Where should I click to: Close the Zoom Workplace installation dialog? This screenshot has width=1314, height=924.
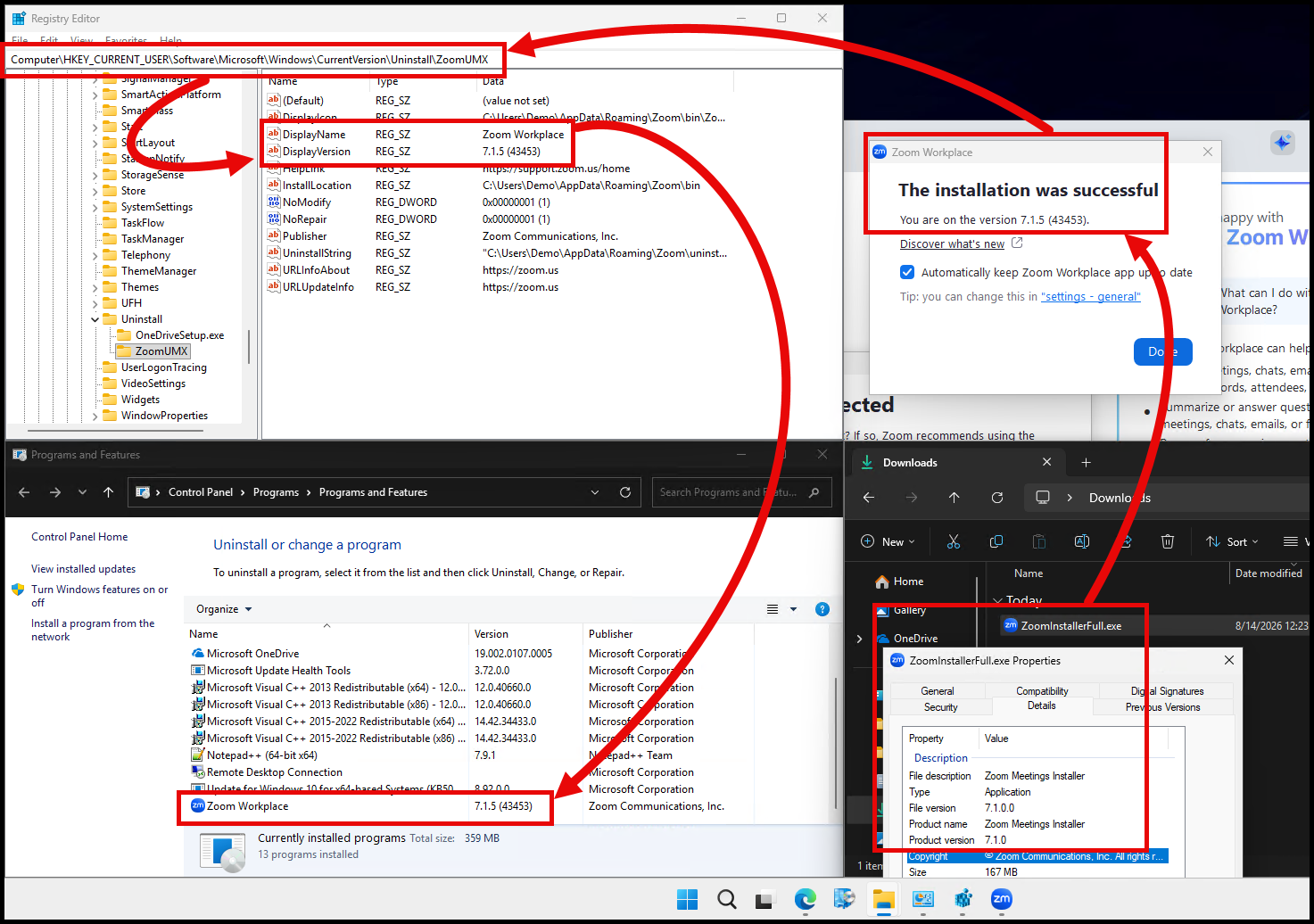coord(1208,153)
